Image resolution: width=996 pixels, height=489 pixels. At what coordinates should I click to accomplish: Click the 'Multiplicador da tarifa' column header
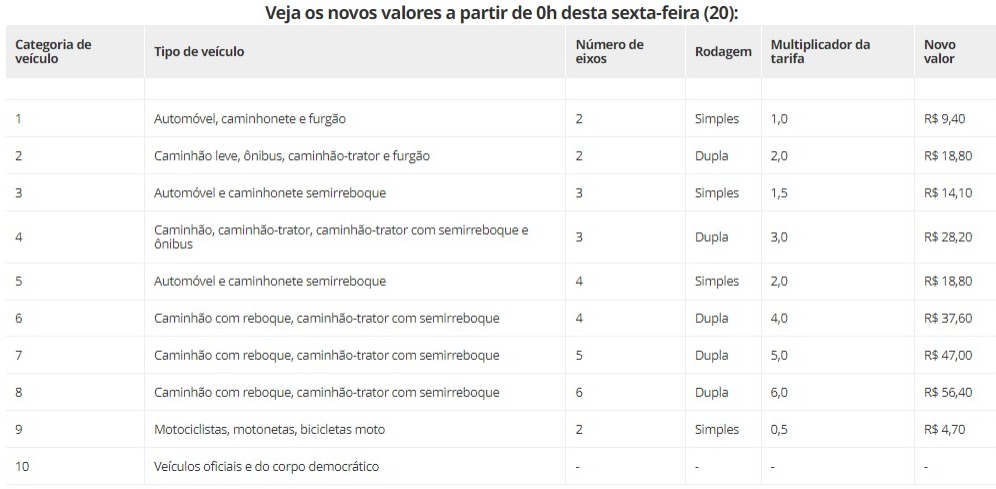(x=820, y=52)
